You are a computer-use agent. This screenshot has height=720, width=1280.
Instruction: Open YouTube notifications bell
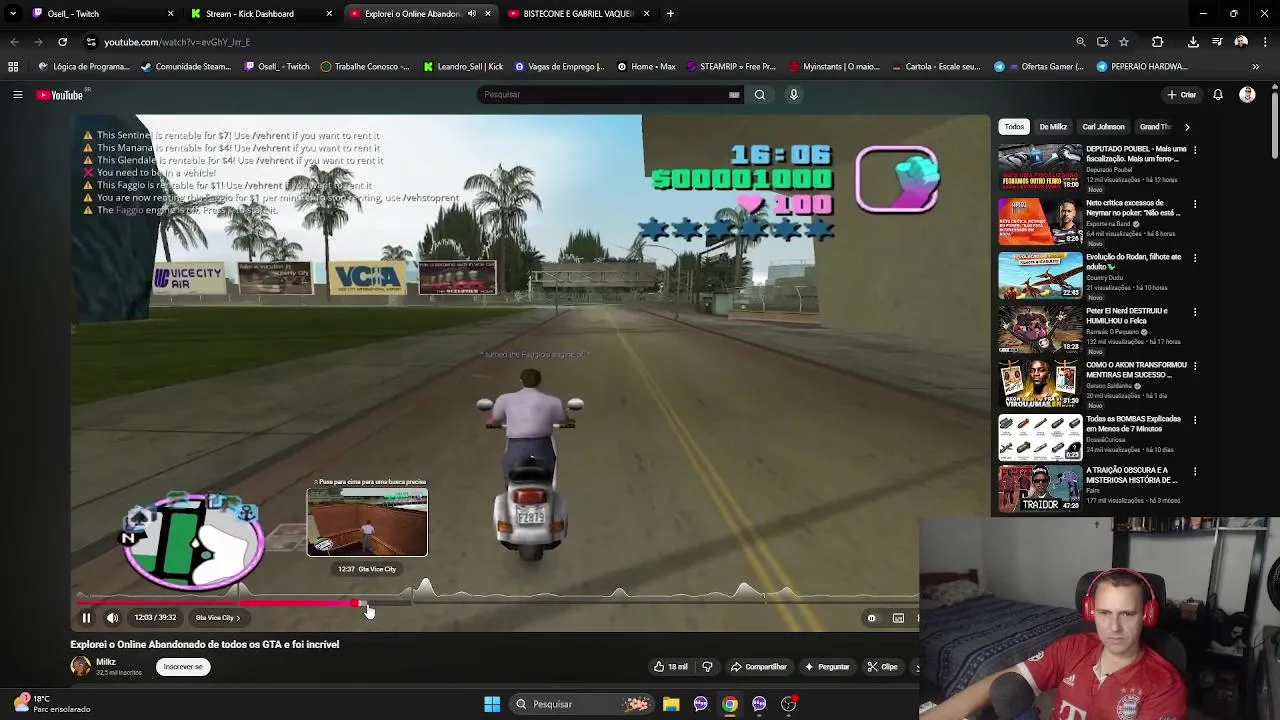1218,95
